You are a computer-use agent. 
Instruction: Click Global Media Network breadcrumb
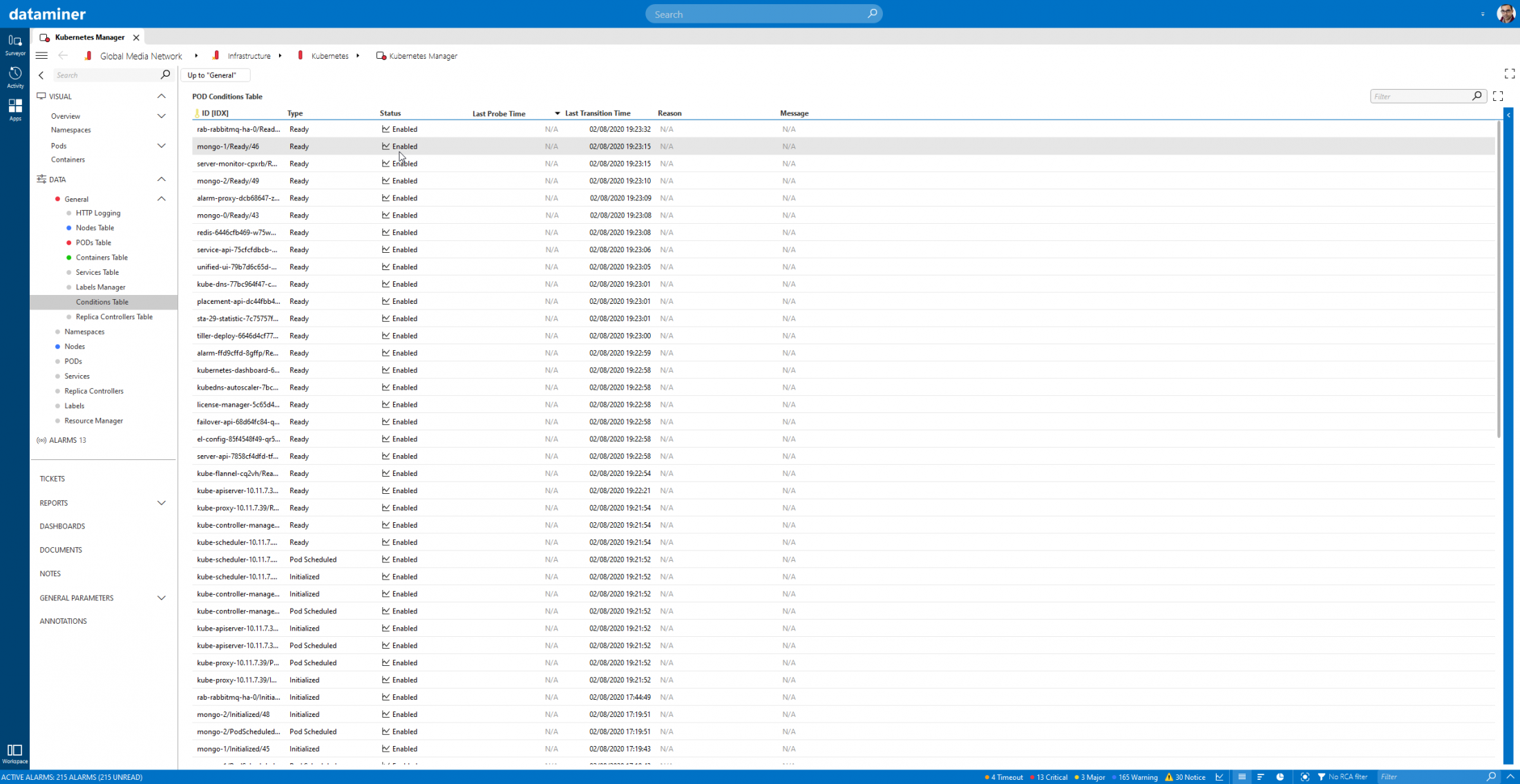(x=141, y=56)
